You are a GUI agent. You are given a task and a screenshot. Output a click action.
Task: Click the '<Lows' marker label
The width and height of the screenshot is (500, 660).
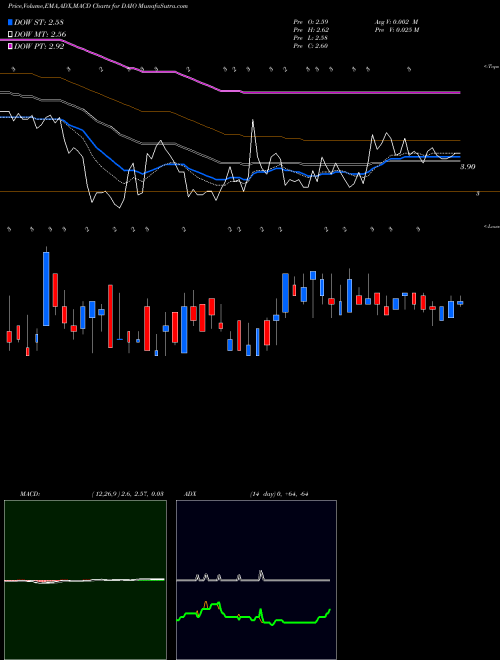click(x=492, y=226)
